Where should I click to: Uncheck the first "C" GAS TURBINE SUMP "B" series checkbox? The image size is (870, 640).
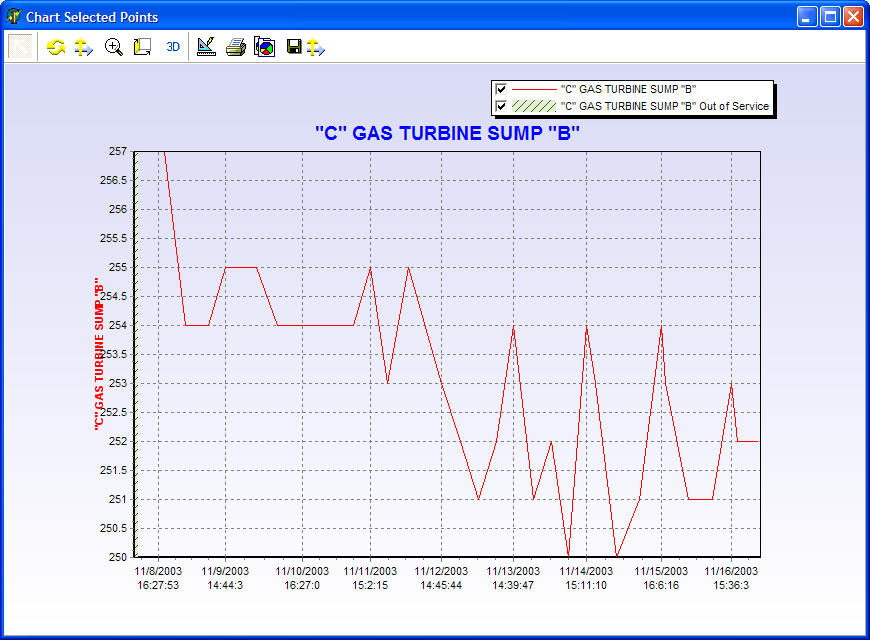501,89
